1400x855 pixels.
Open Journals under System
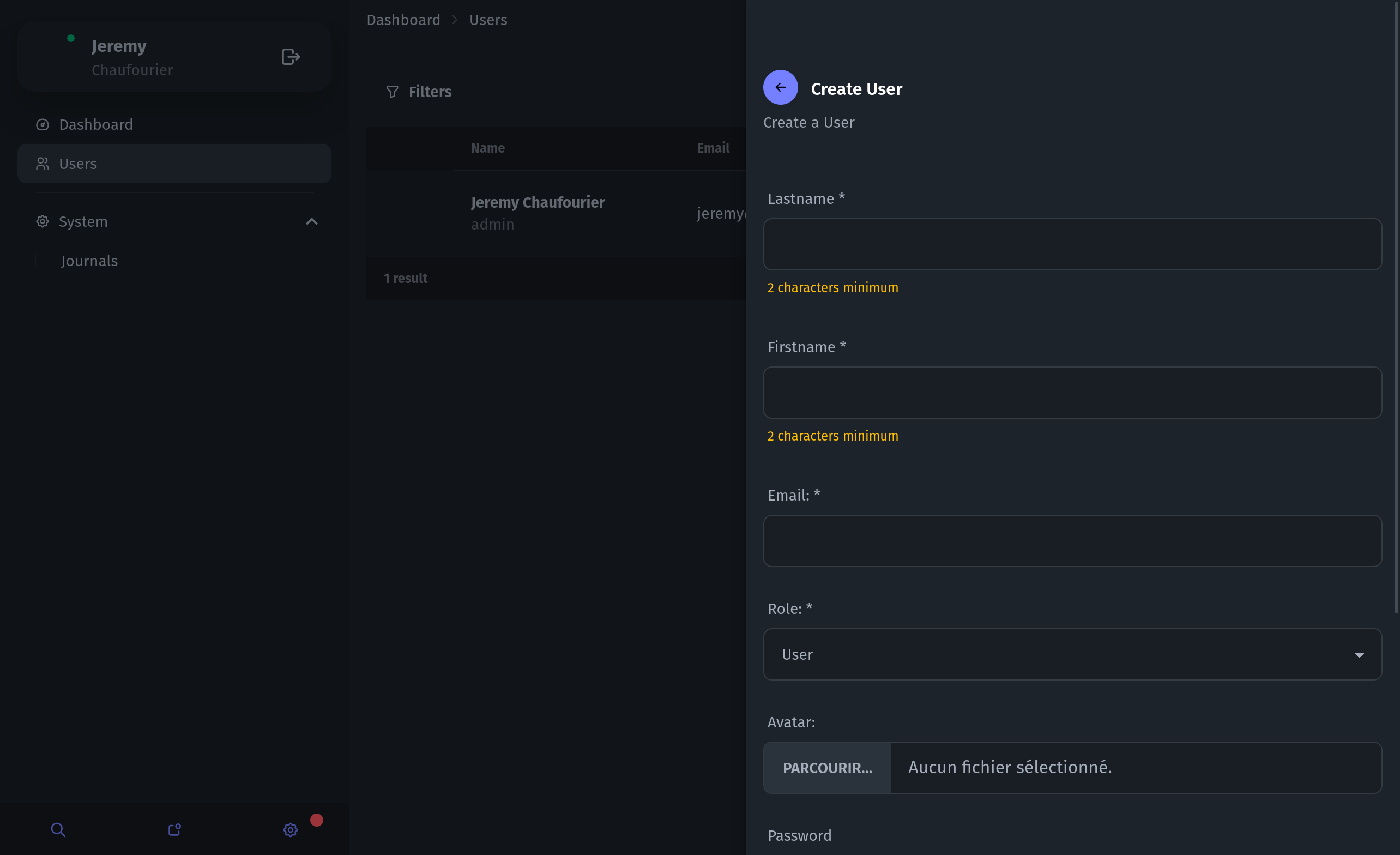[89, 261]
